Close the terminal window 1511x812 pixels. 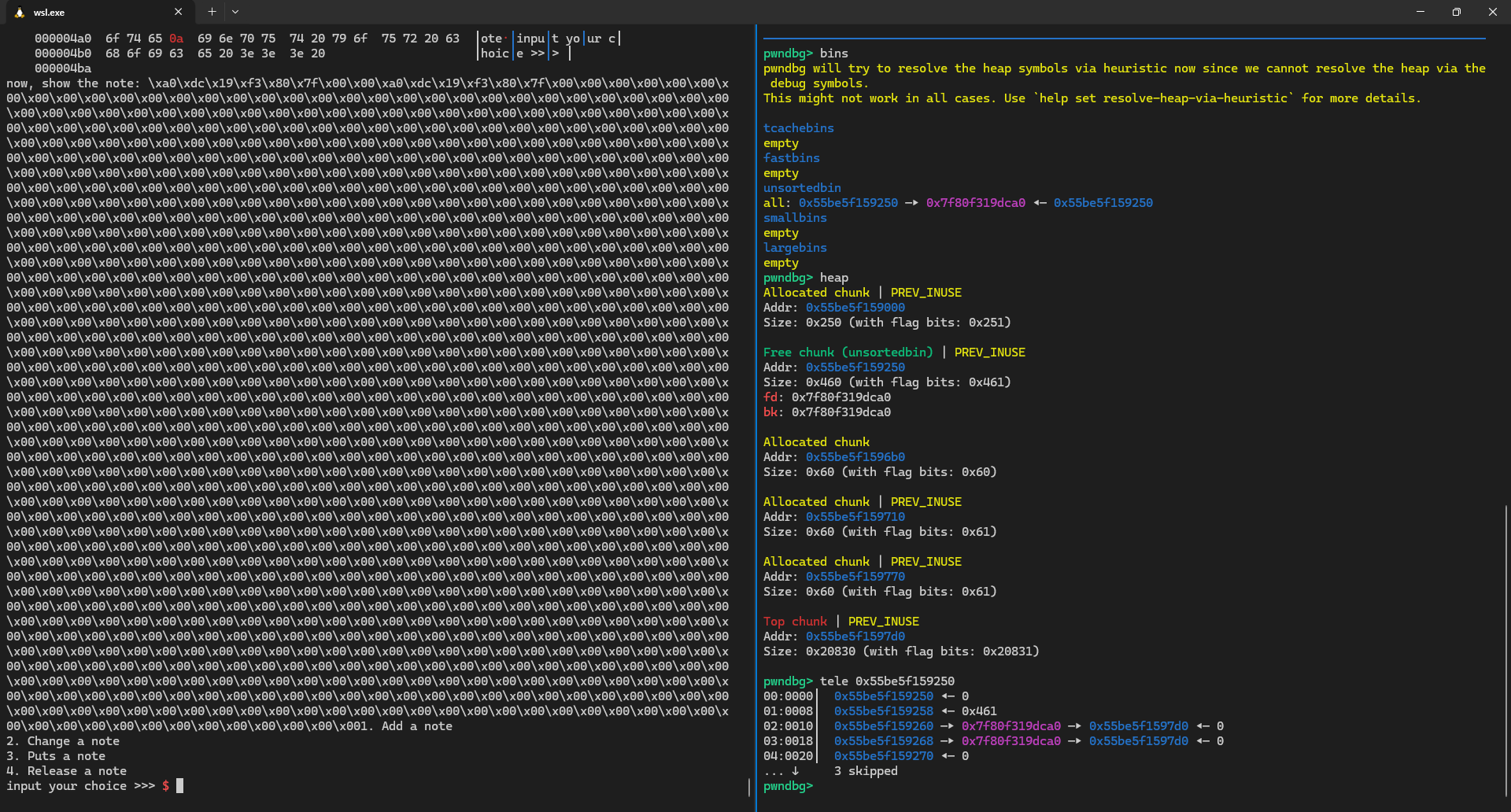click(x=1493, y=12)
